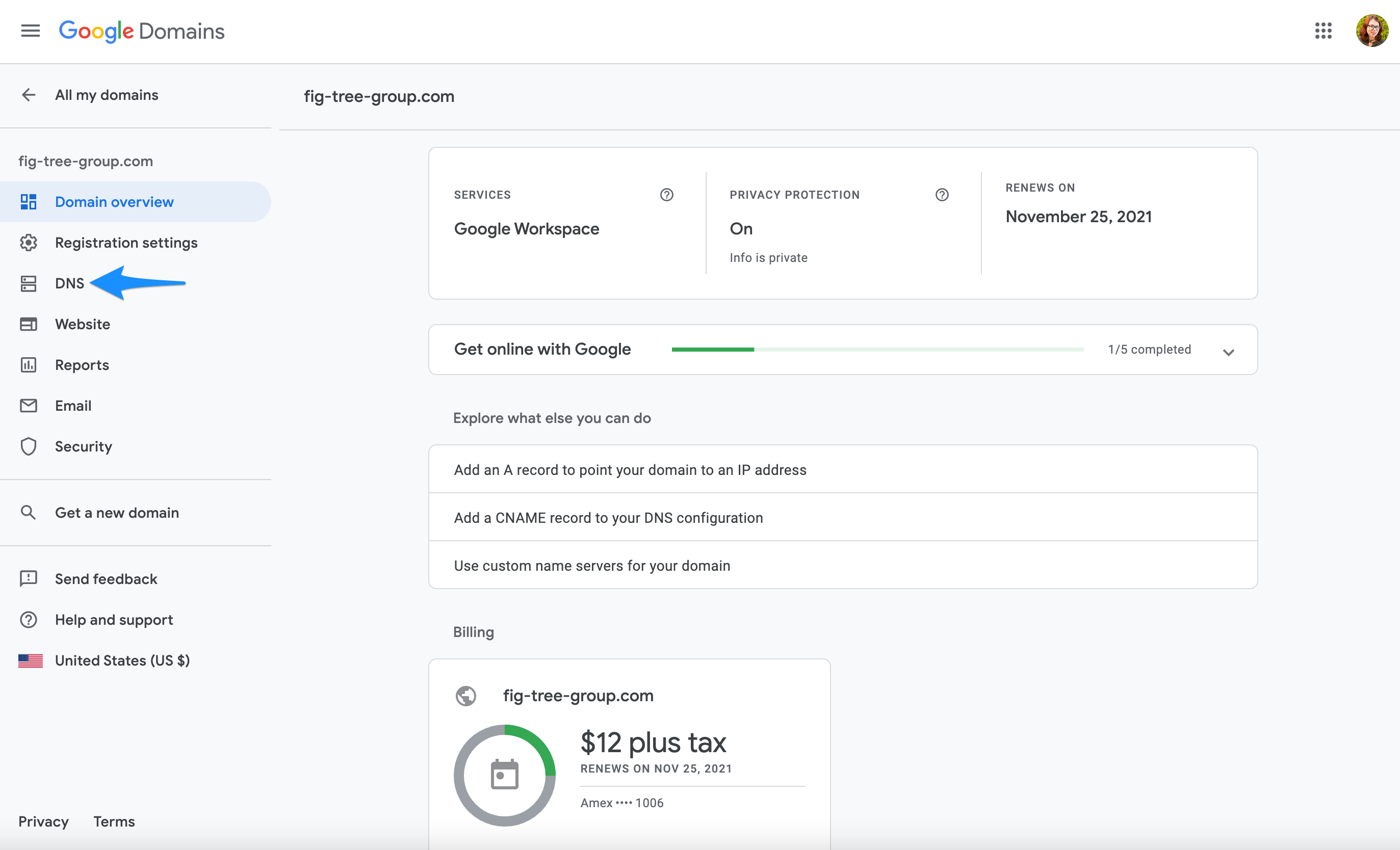The image size is (1400, 850).
Task: Click the $12 plus tax price
Action: pyautogui.click(x=654, y=742)
